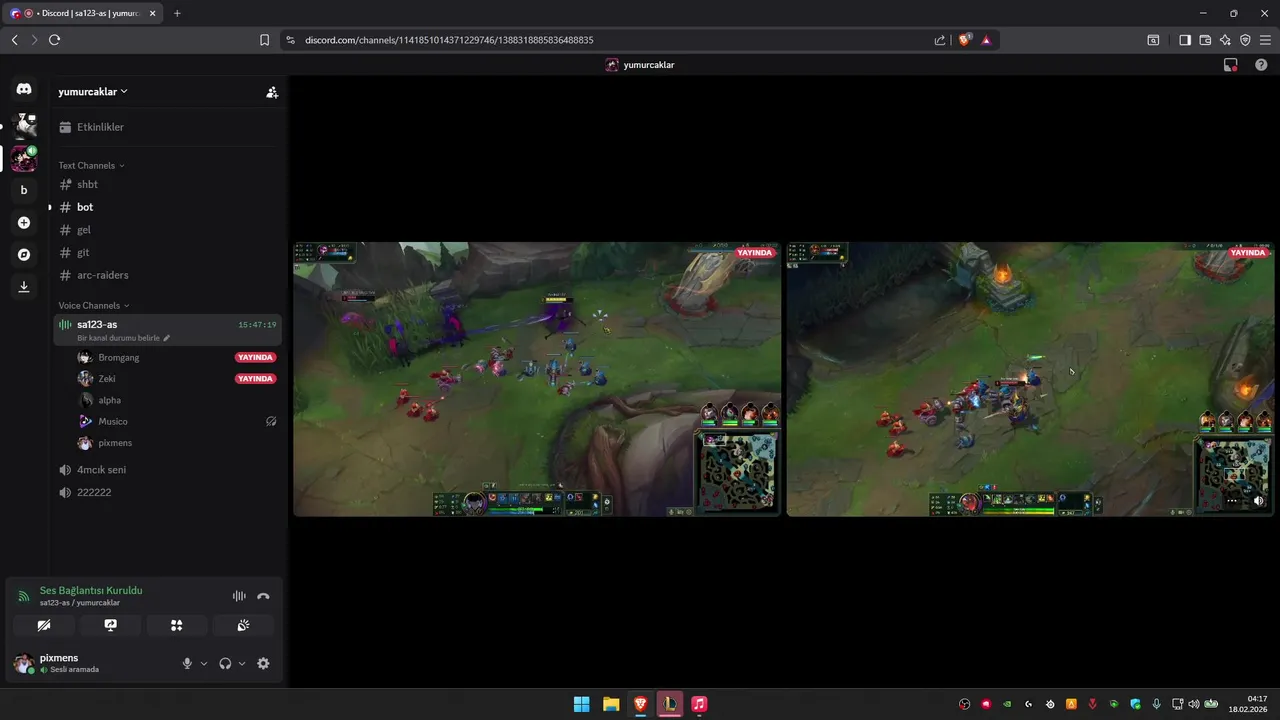
Task: Join the 4mcık seni voice channel
Action: pyautogui.click(x=168, y=469)
